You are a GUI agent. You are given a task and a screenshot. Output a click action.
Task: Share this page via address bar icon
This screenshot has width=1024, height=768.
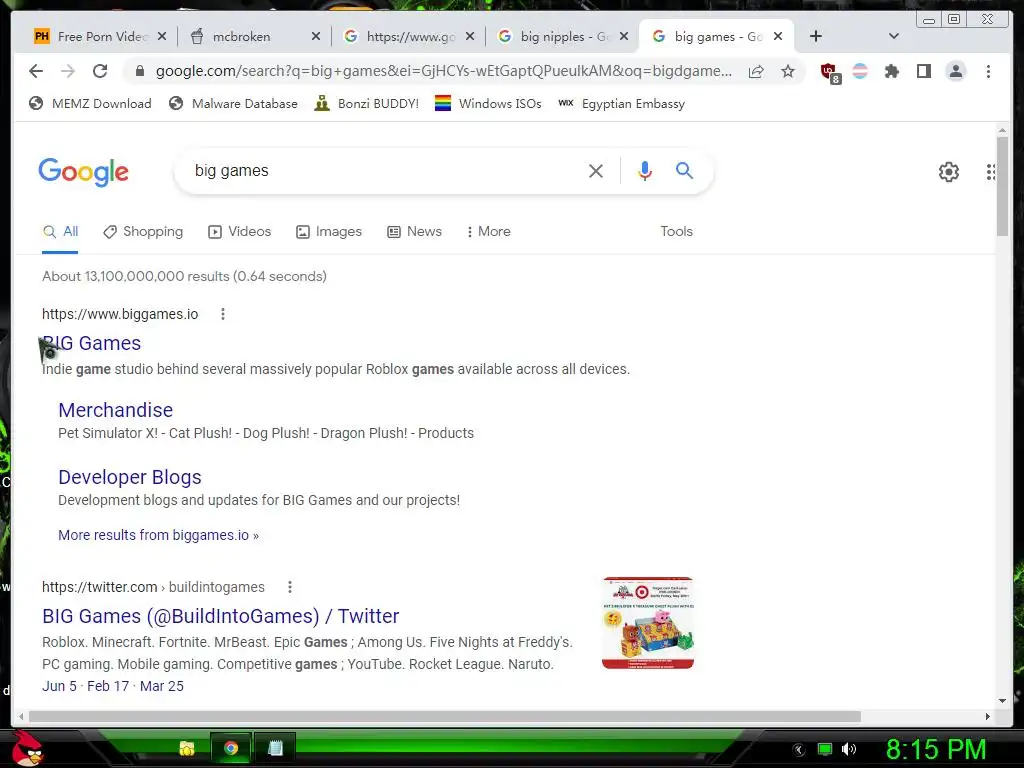pyautogui.click(x=756, y=71)
